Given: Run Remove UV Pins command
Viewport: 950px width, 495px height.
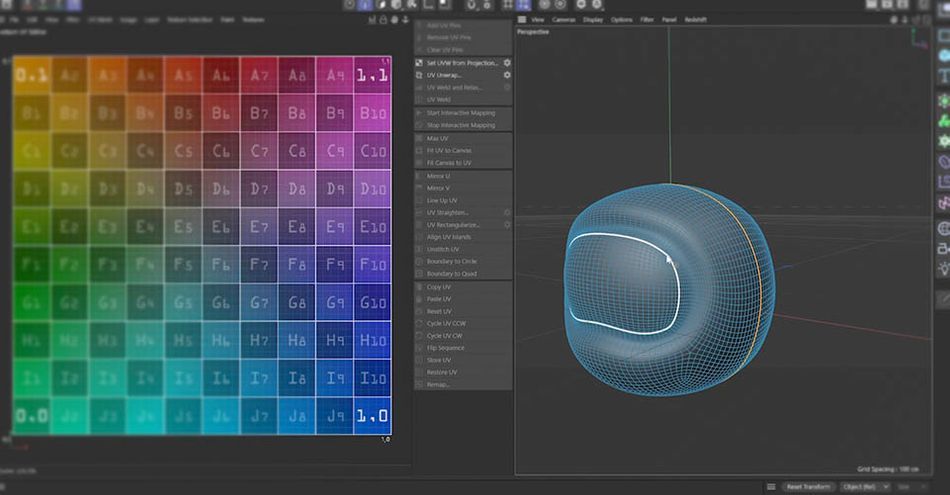Looking at the screenshot, I should [x=463, y=38].
